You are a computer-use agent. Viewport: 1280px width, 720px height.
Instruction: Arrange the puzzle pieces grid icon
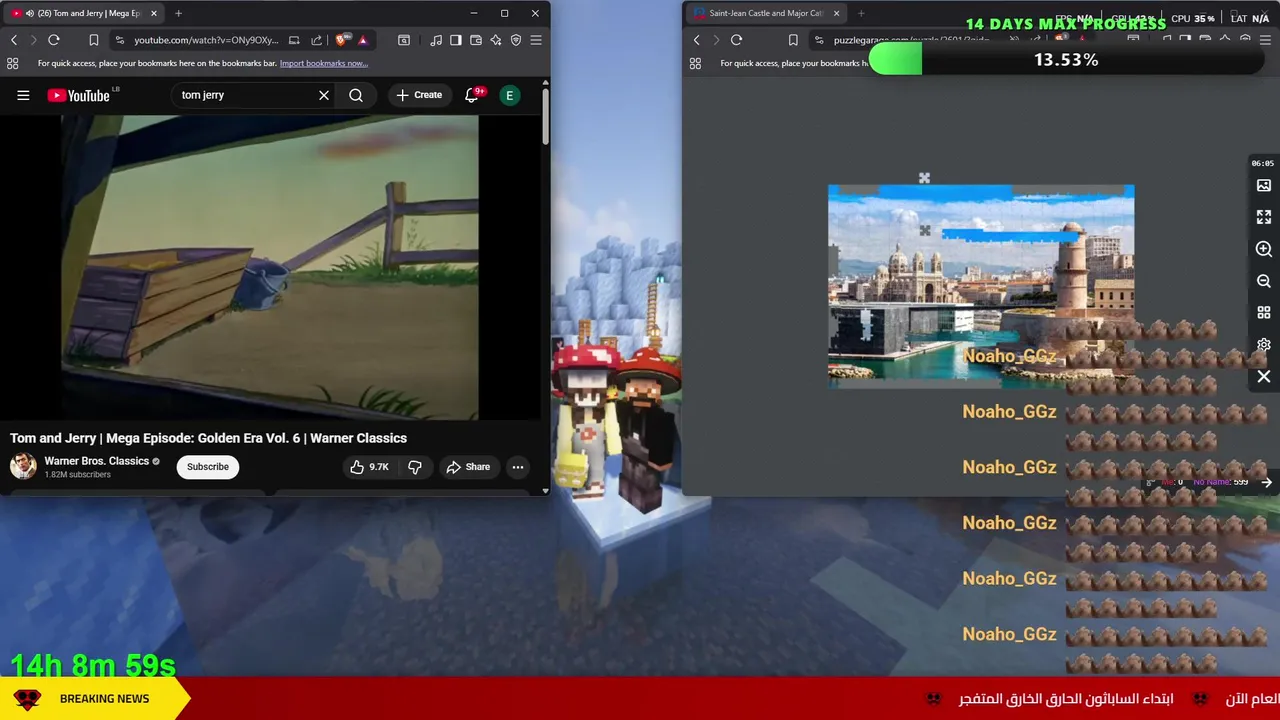[1264, 313]
